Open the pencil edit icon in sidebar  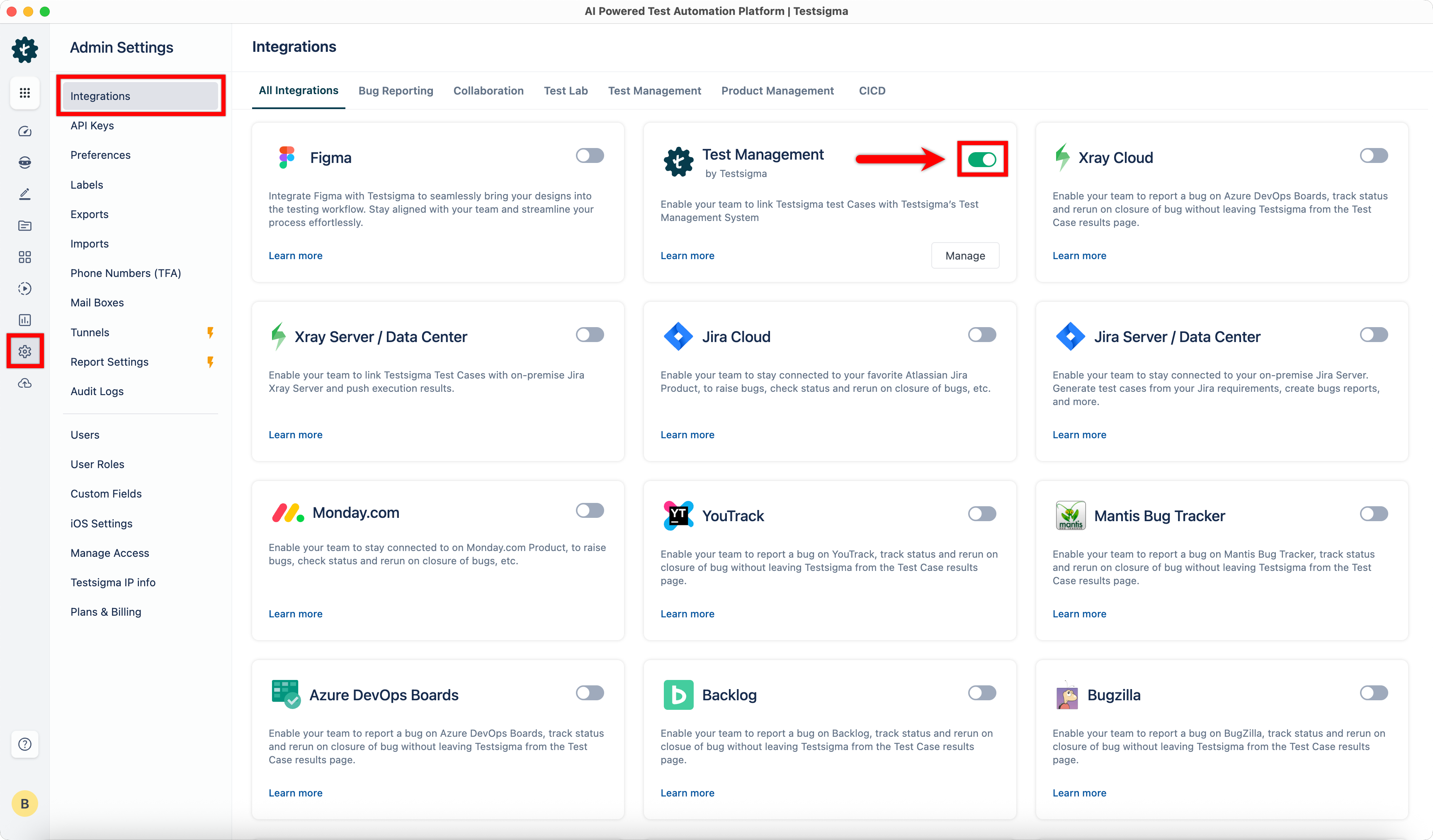(x=24, y=194)
